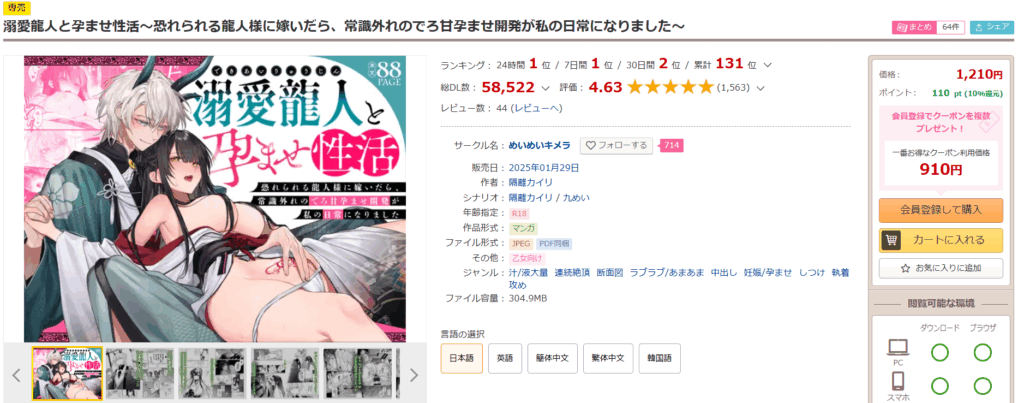
Task: Select 繁体中文 language option
Action: click(x=608, y=359)
